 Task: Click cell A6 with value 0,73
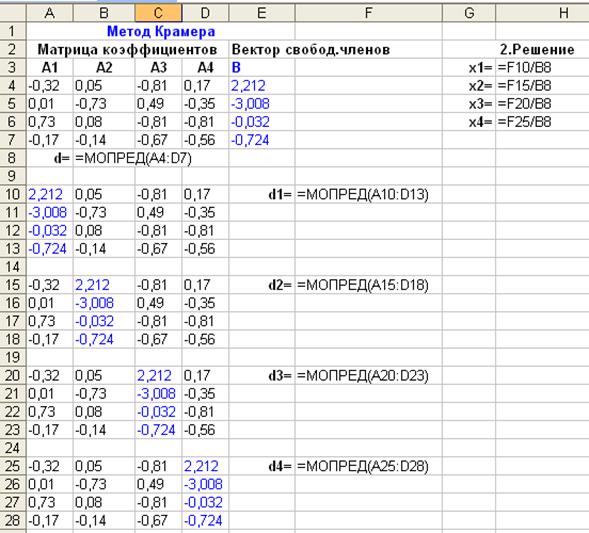pyautogui.click(x=50, y=122)
